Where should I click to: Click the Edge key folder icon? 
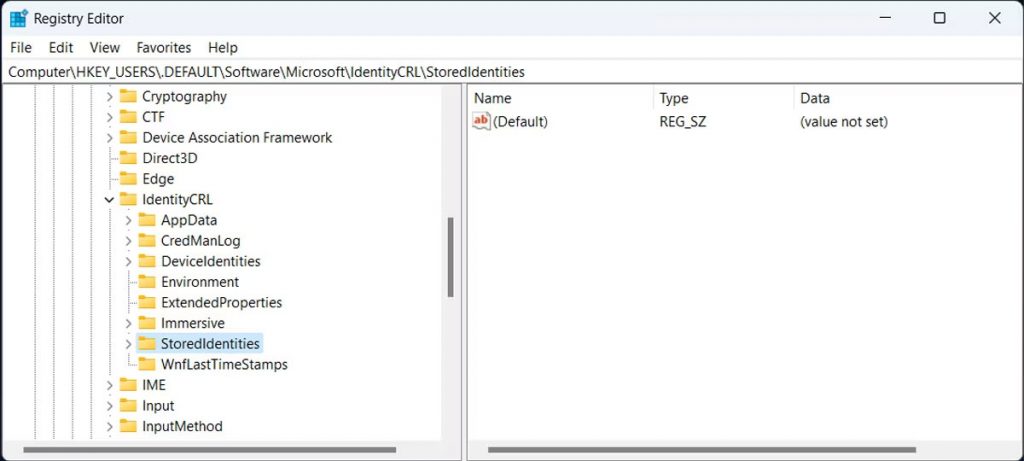[127, 179]
